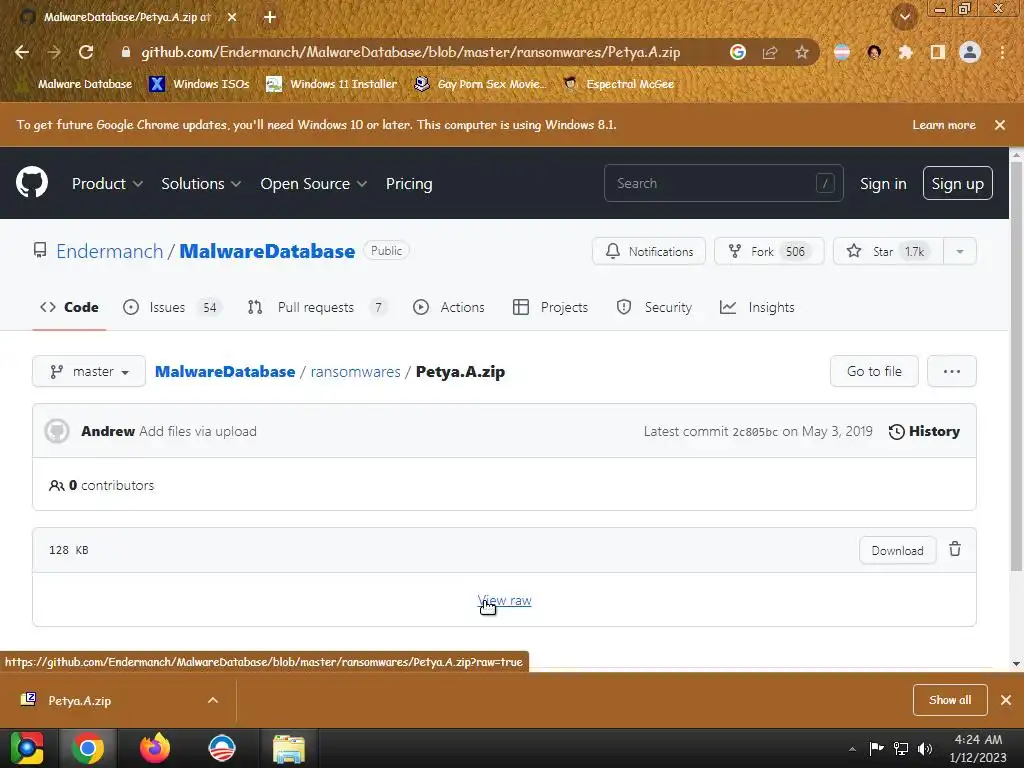Open the Endermanch user link
The image size is (1024, 768).
[110, 251]
